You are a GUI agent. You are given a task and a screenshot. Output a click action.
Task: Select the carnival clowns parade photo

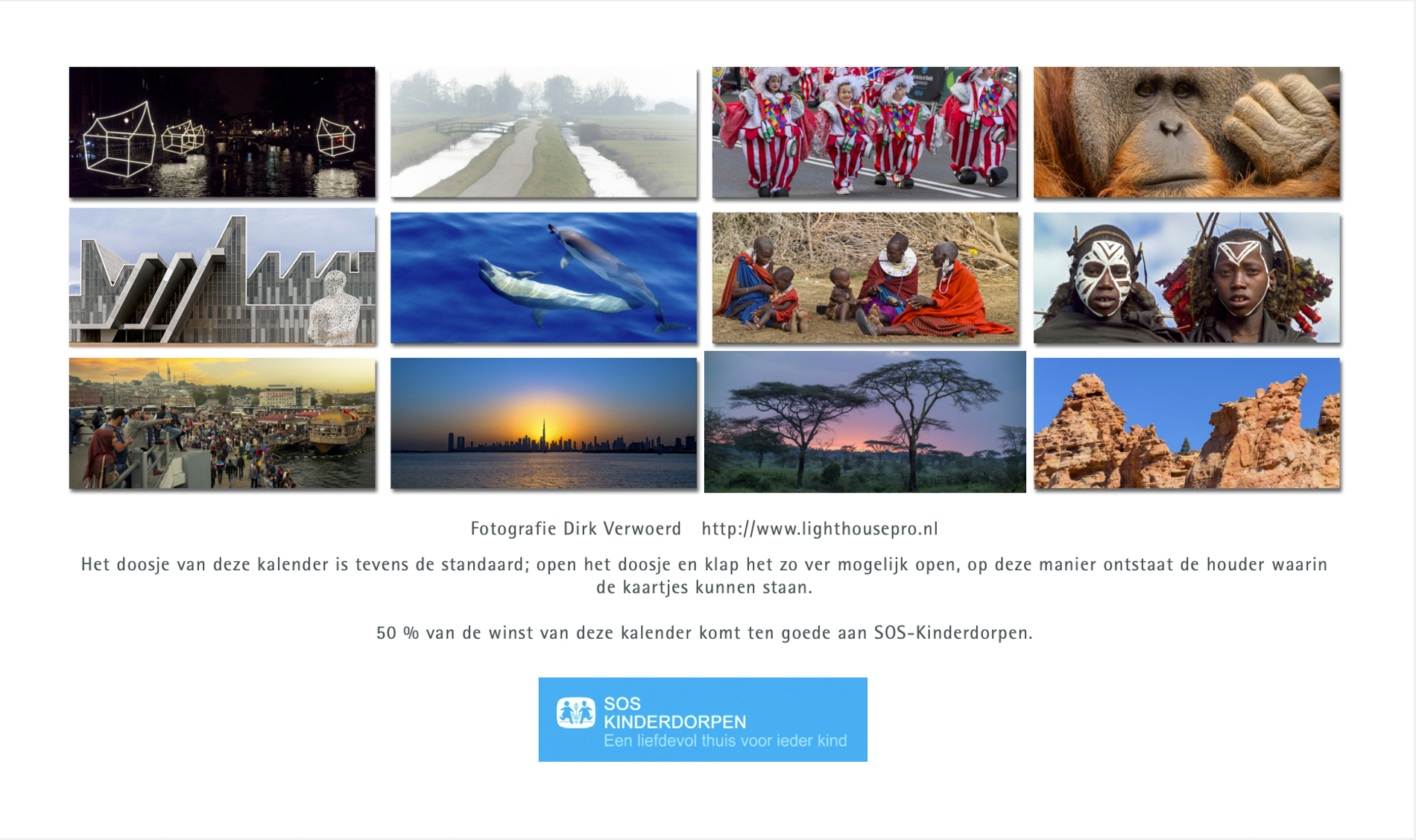click(865, 132)
